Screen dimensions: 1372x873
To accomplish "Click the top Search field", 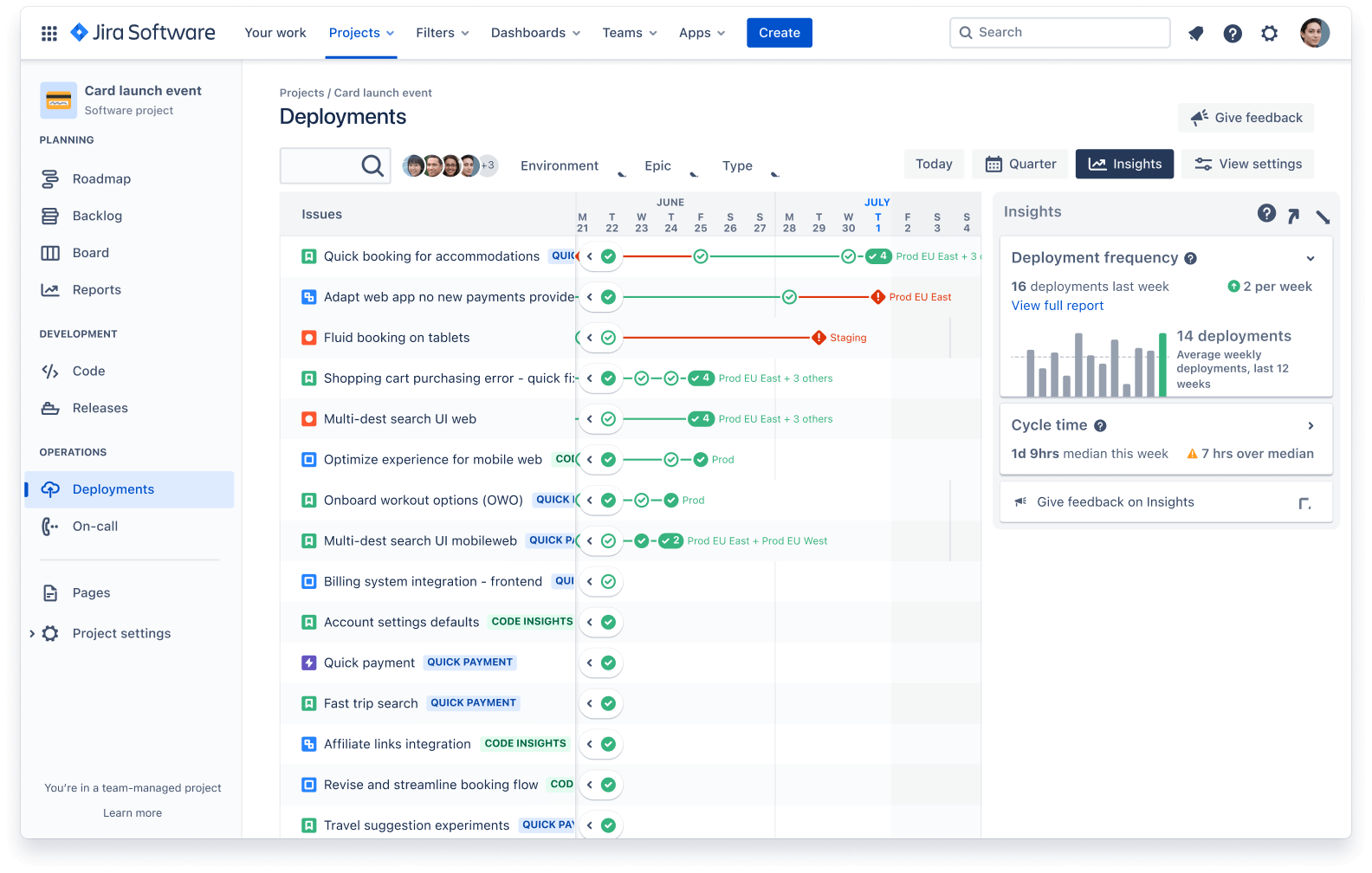I will 1059,33.
